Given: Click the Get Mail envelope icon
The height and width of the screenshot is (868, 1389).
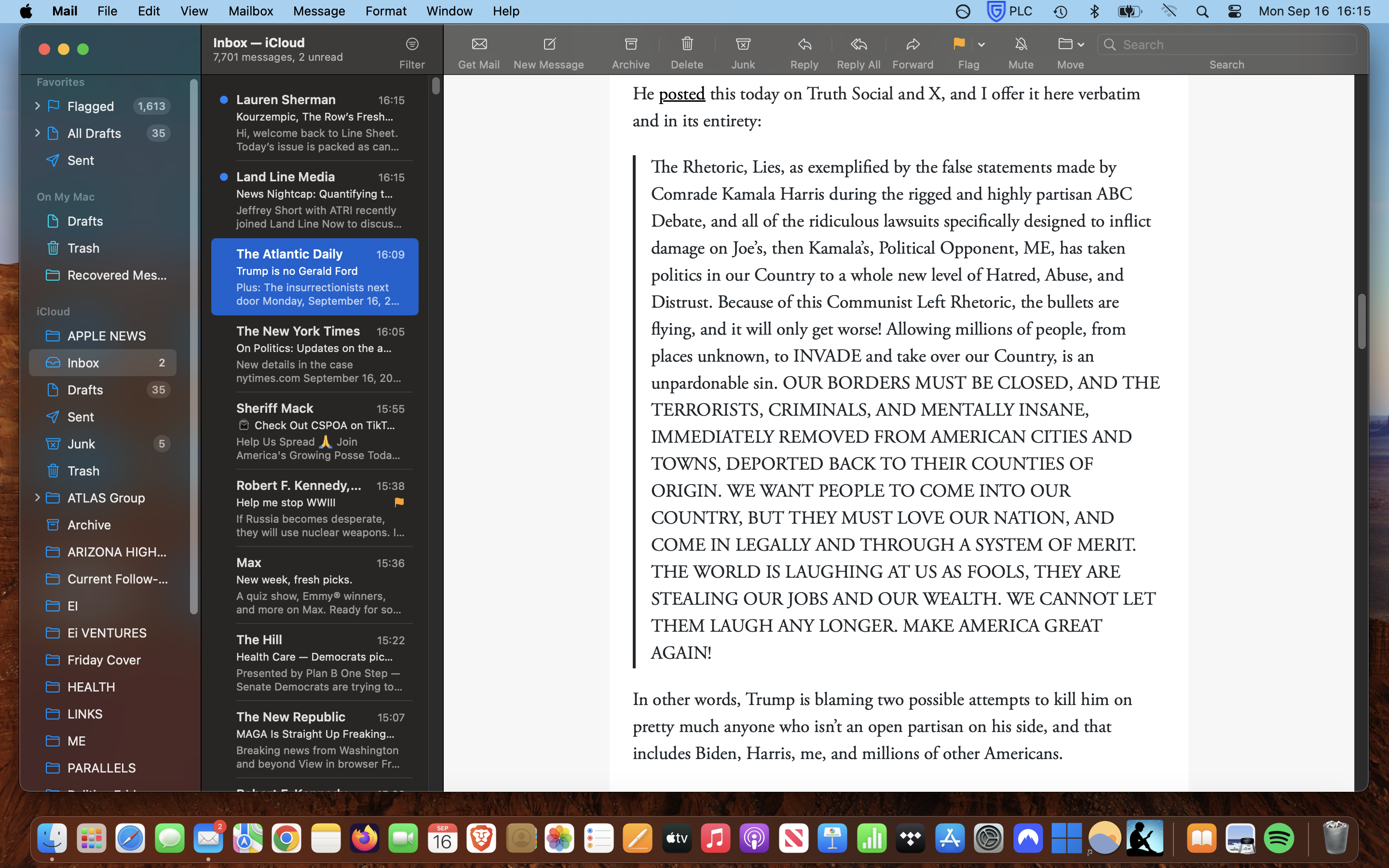Looking at the screenshot, I should [479, 44].
